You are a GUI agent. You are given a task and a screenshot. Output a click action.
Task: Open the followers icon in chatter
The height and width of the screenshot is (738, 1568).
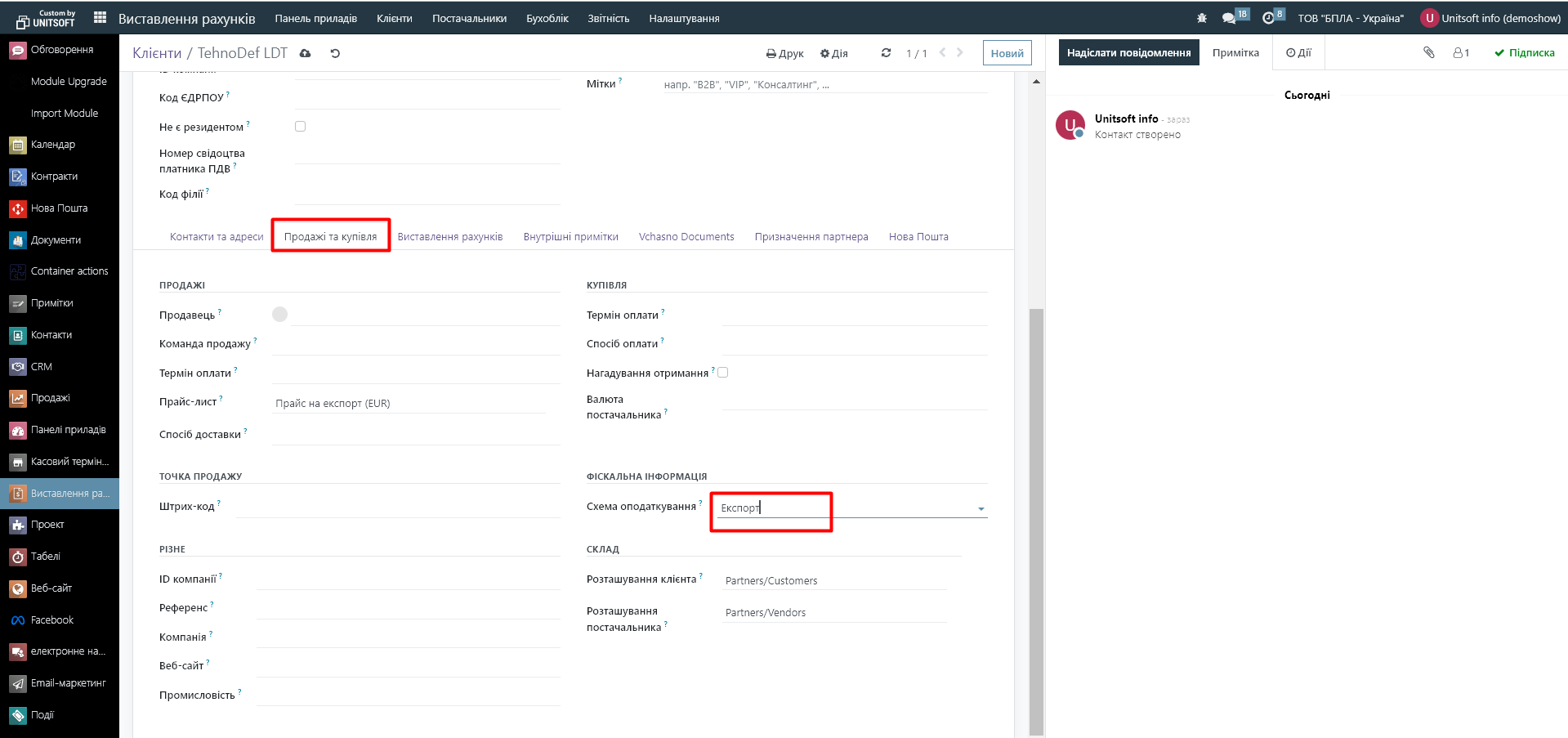[1460, 52]
